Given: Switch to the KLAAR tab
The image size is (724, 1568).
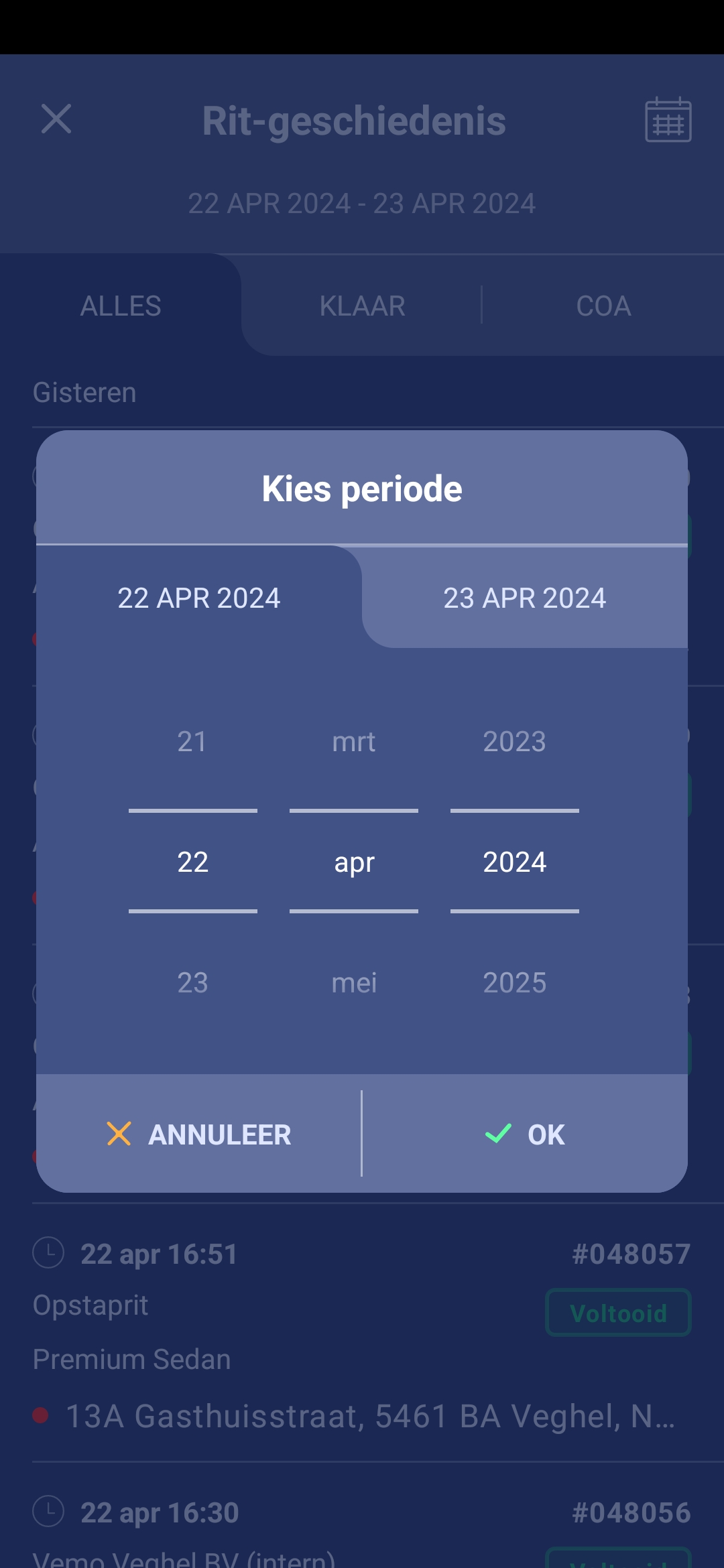Looking at the screenshot, I should (362, 306).
